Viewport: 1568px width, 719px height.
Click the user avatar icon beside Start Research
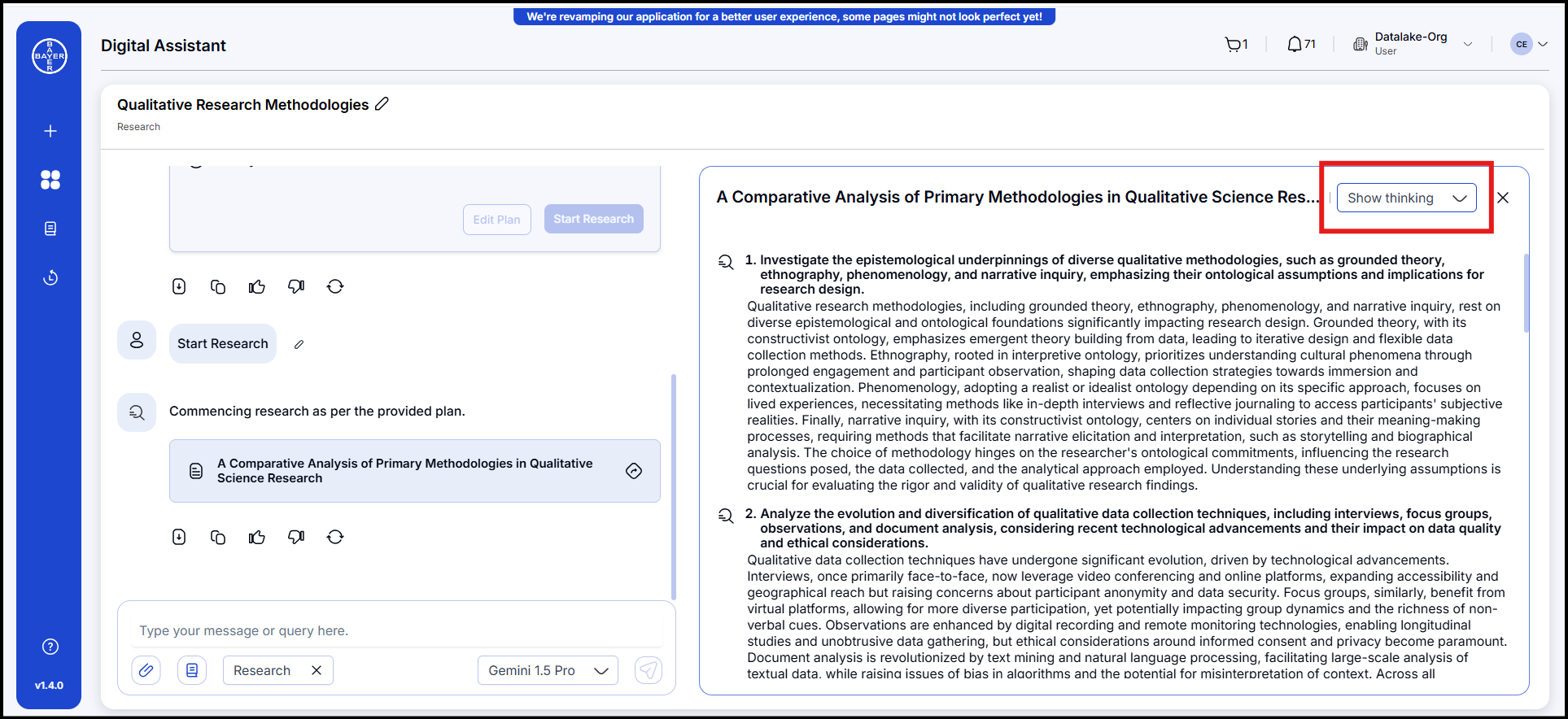pyautogui.click(x=137, y=340)
